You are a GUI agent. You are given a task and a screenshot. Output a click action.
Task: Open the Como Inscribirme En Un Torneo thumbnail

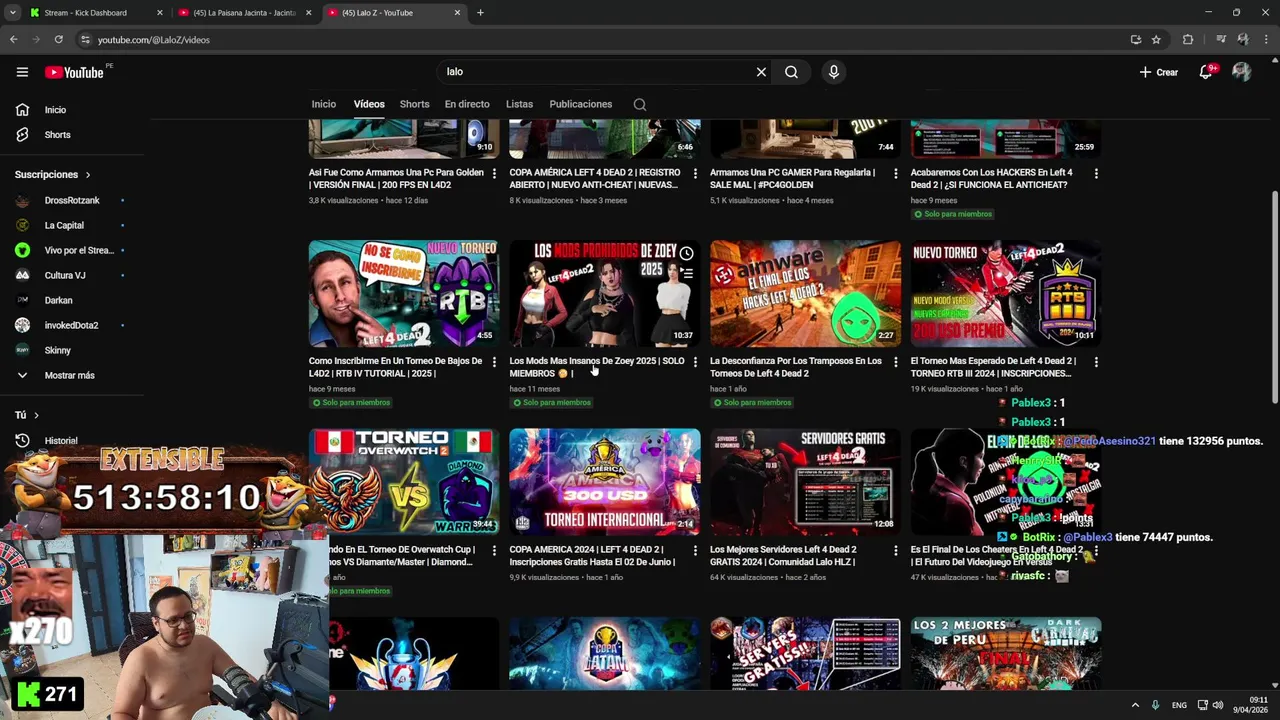404,293
